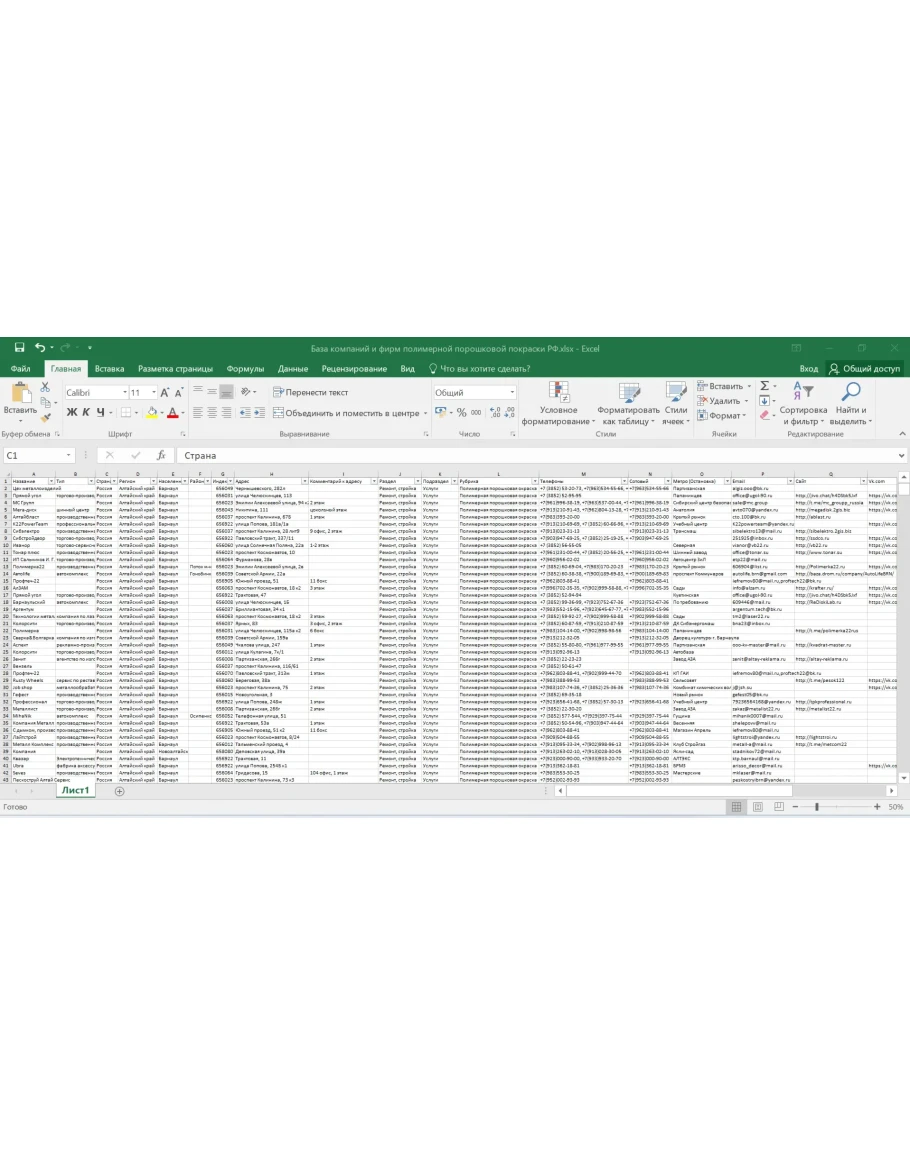Click Удалить cells button
This screenshot has width=910, height=1155.
[x=723, y=401]
